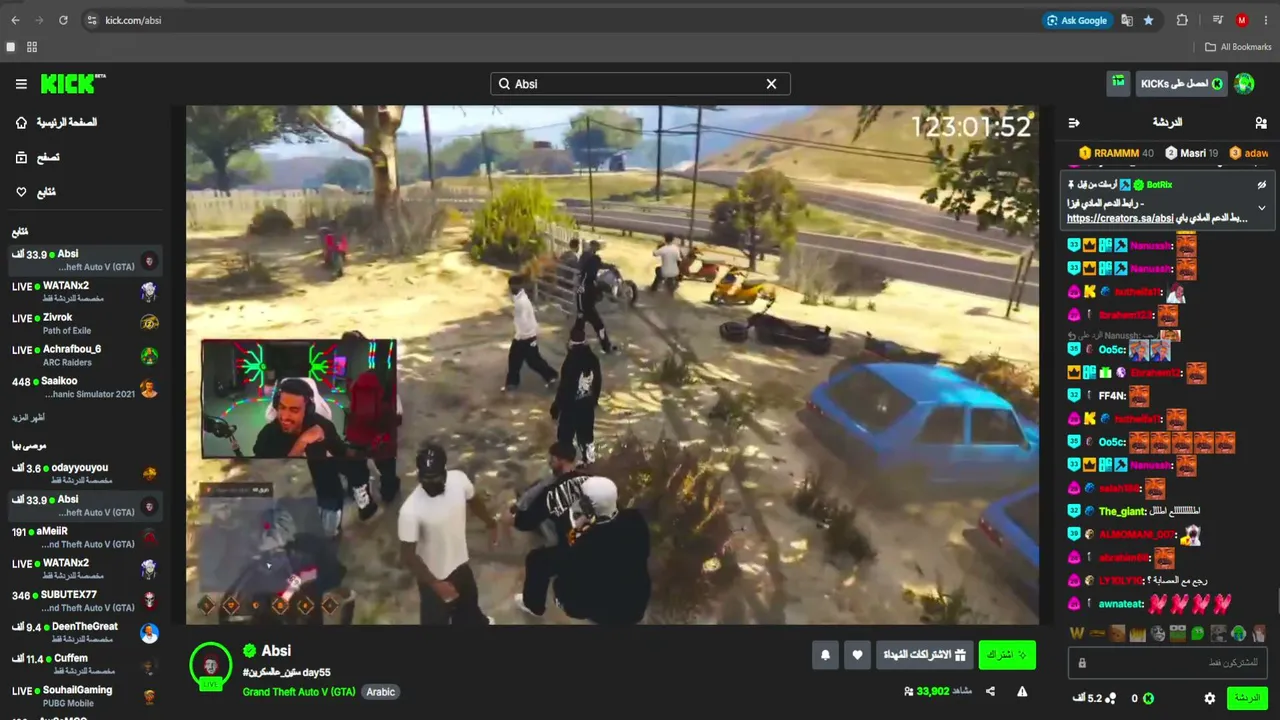The image size is (1280, 720).
Task: Open the Saaikoo channel in sidebar
Action: point(85,387)
